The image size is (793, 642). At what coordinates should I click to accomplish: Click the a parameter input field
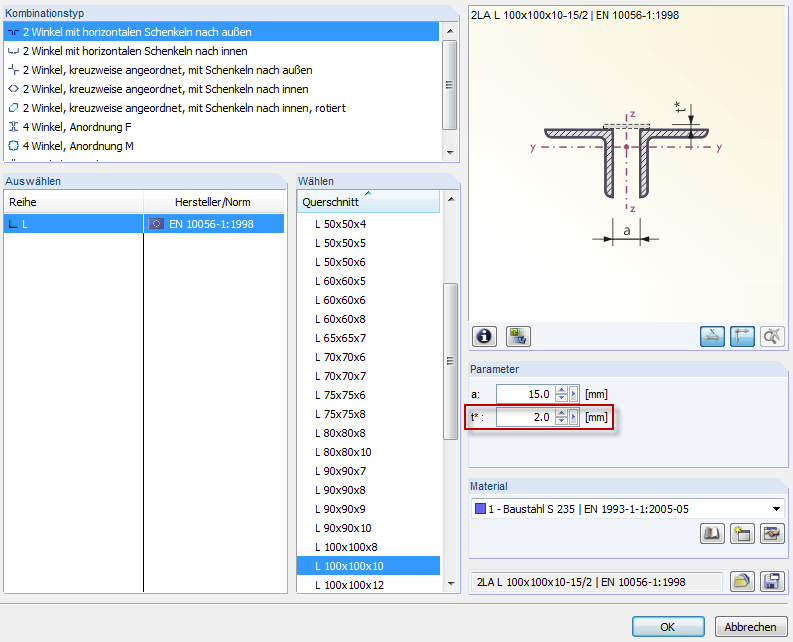tap(525, 394)
